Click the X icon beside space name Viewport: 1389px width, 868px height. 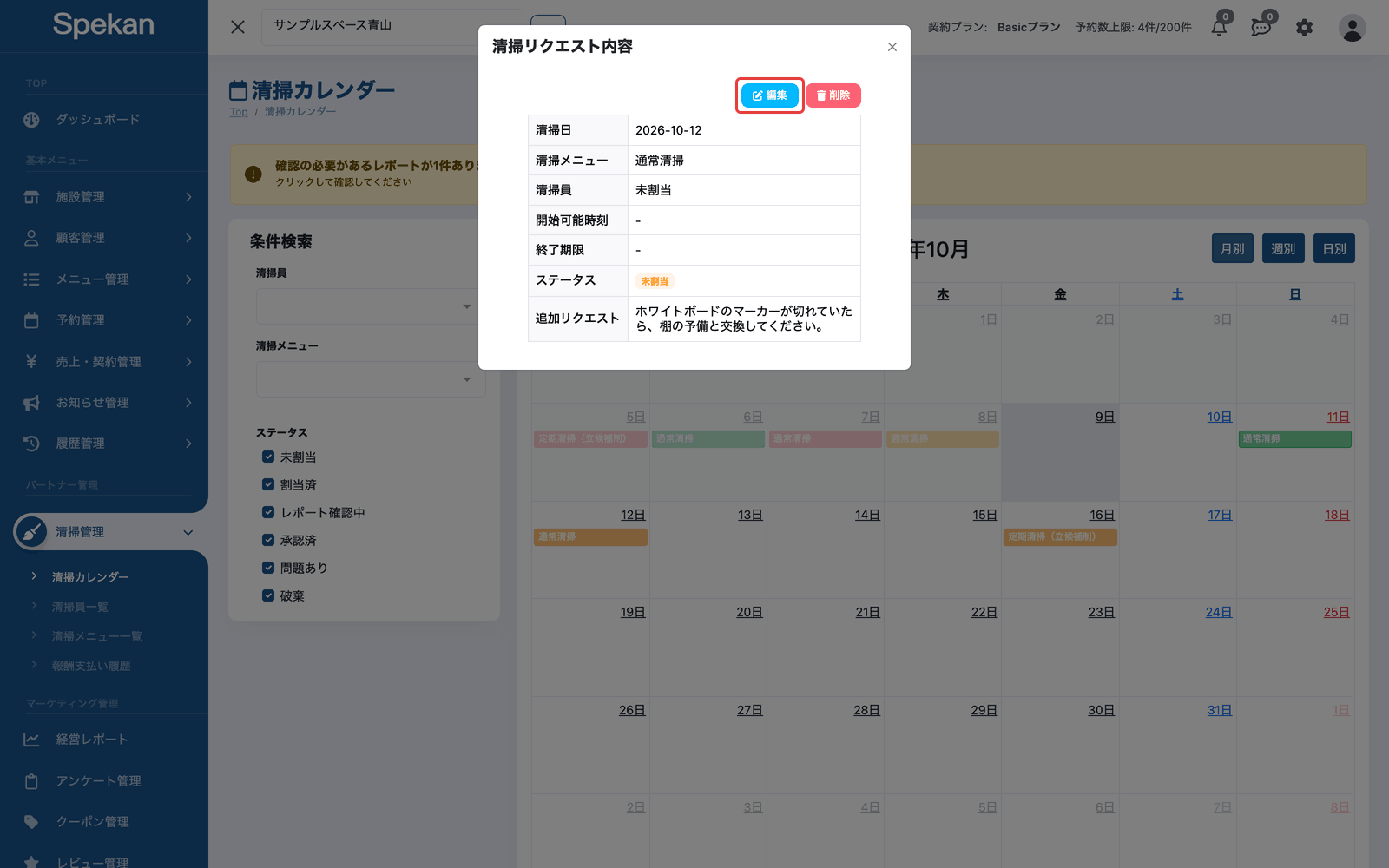238,27
